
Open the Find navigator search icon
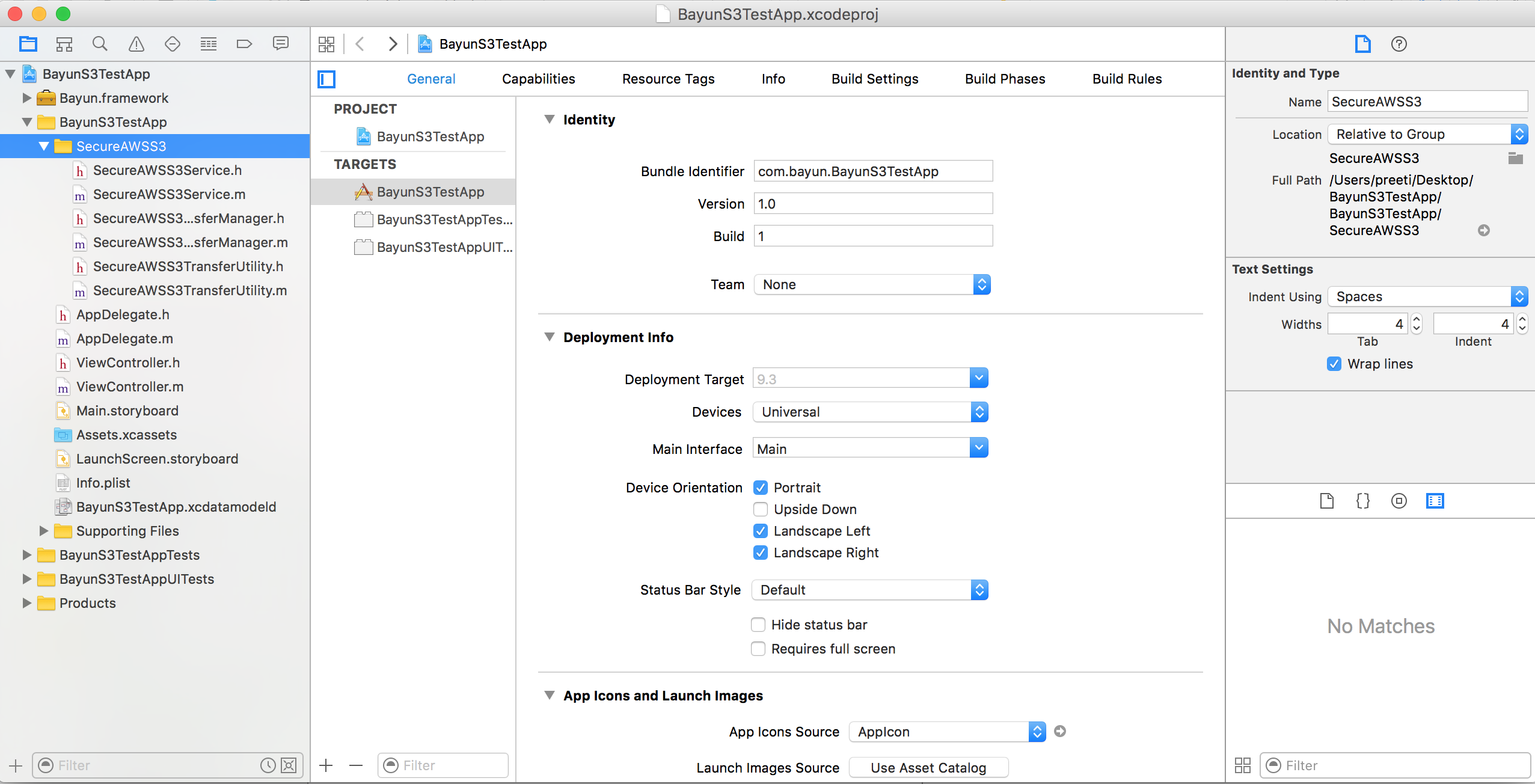[100, 44]
